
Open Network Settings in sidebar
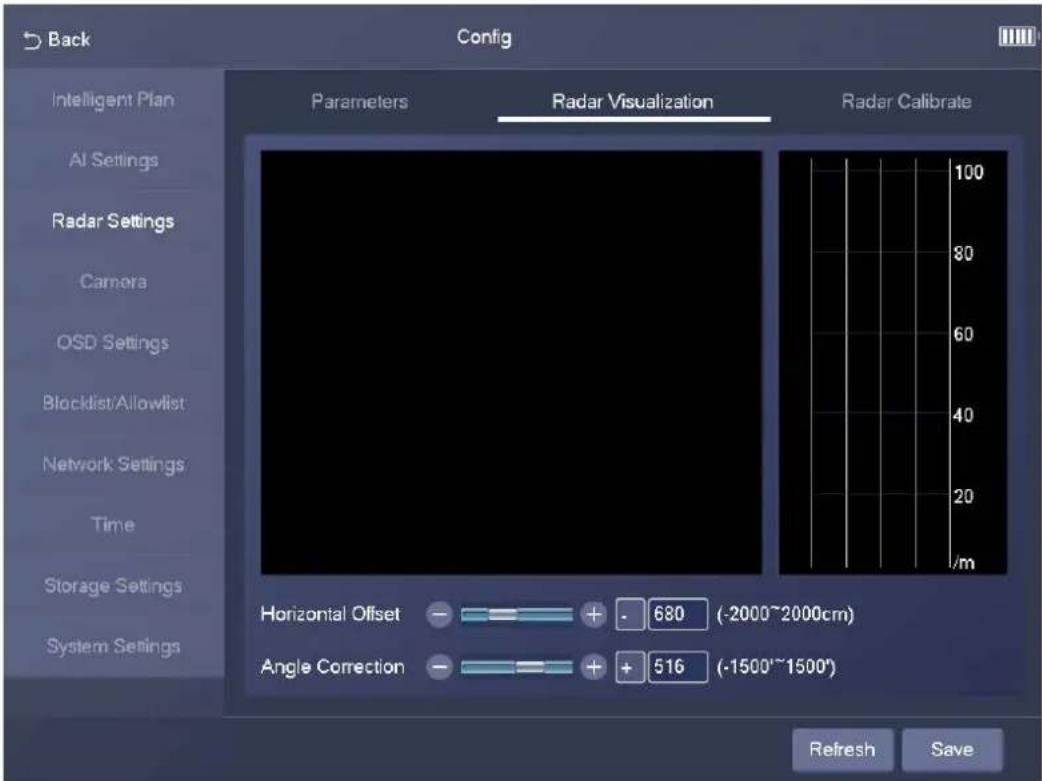113,464
